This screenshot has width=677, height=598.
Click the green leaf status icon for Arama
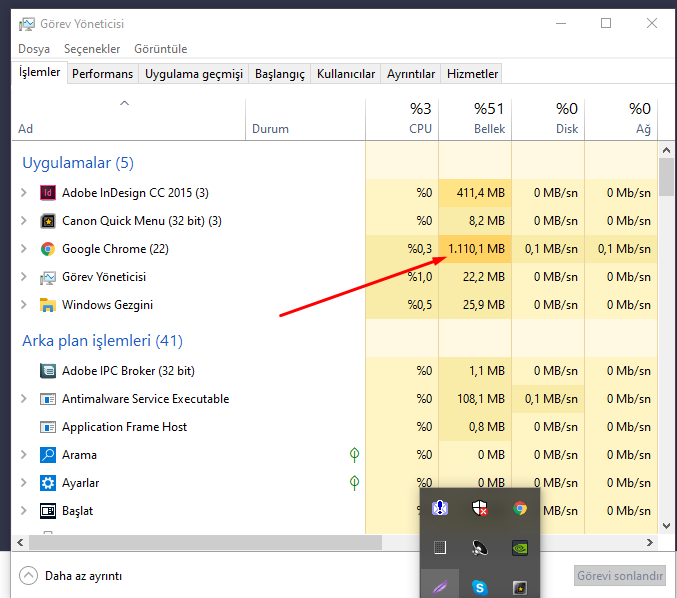(354, 455)
